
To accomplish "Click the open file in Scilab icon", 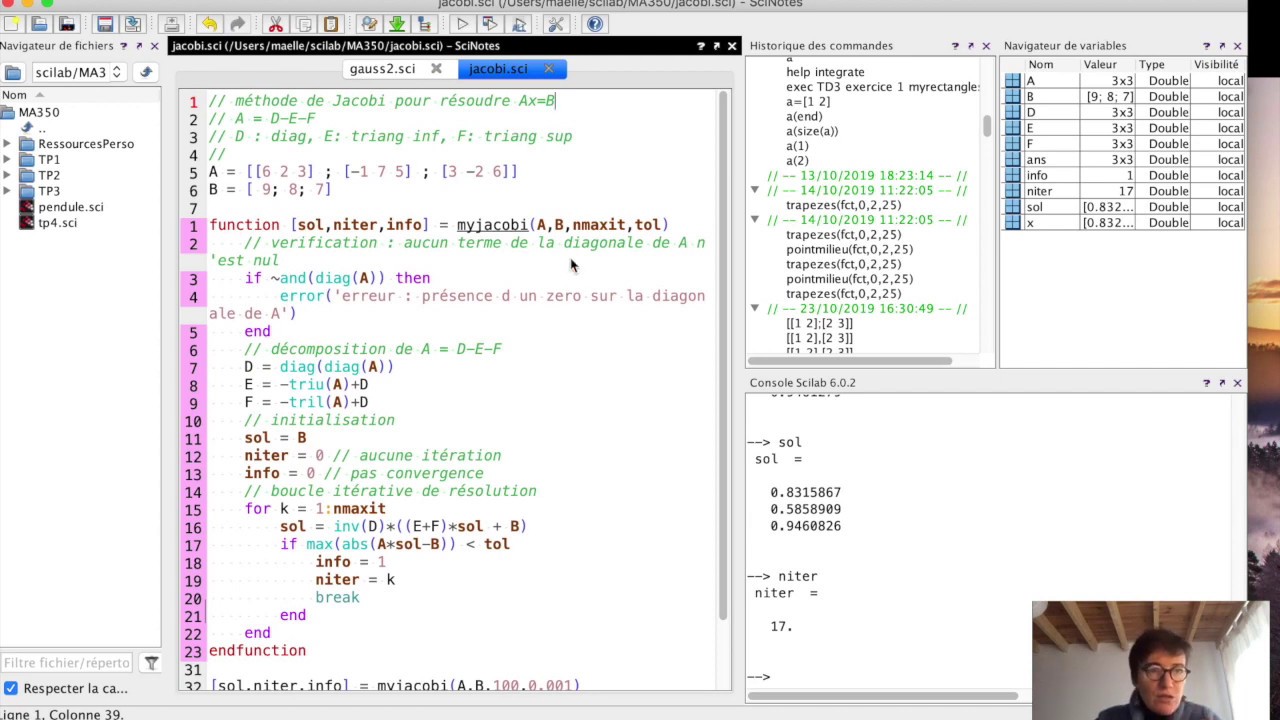I will (67, 24).
